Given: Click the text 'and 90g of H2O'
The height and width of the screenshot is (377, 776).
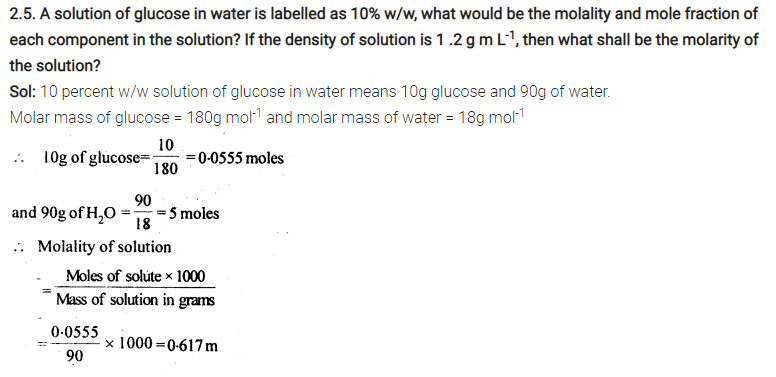Looking at the screenshot, I should (x=63, y=213).
